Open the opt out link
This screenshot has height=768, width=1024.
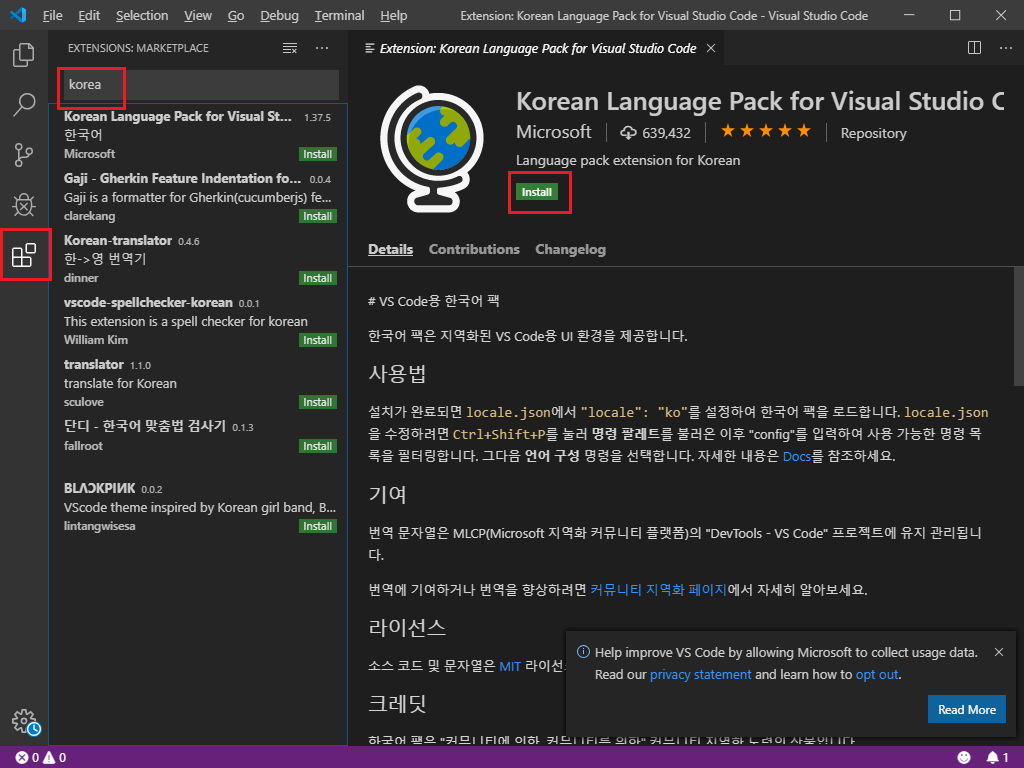click(x=877, y=675)
